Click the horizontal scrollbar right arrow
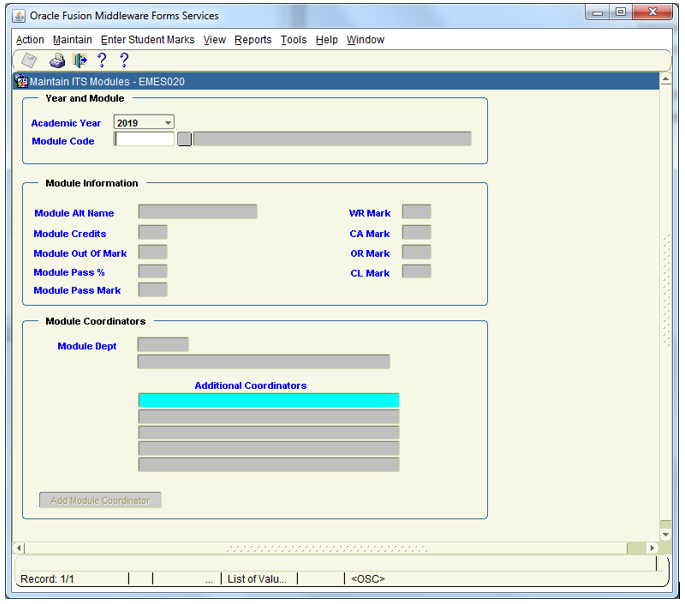This screenshot has height=604, width=685. (x=652, y=548)
